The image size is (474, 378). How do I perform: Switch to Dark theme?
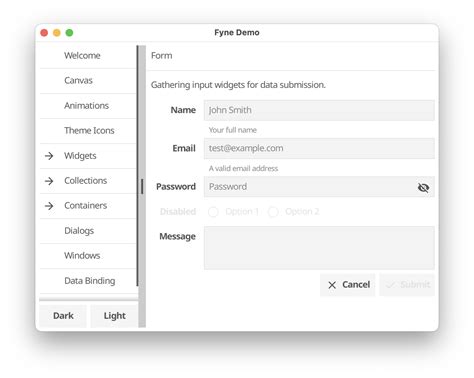click(63, 316)
